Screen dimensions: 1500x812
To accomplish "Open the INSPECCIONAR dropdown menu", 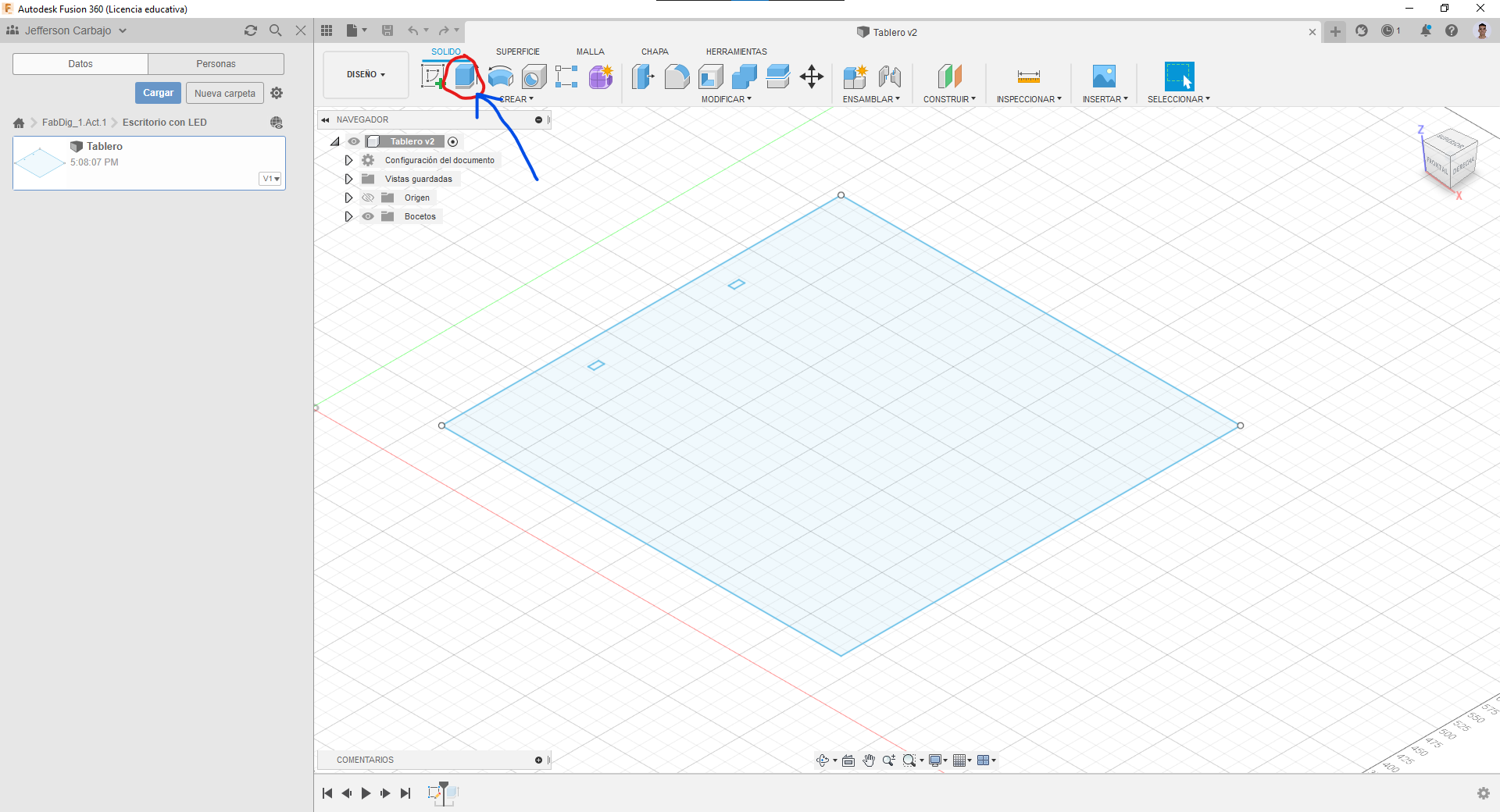I will [1029, 99].
